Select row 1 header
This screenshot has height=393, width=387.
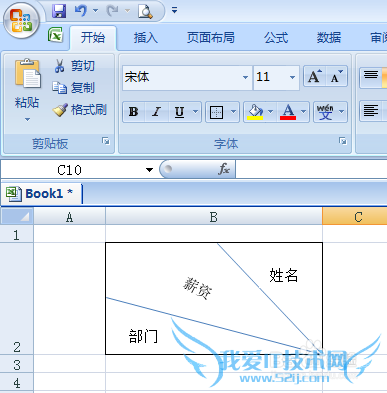(17, 234)
